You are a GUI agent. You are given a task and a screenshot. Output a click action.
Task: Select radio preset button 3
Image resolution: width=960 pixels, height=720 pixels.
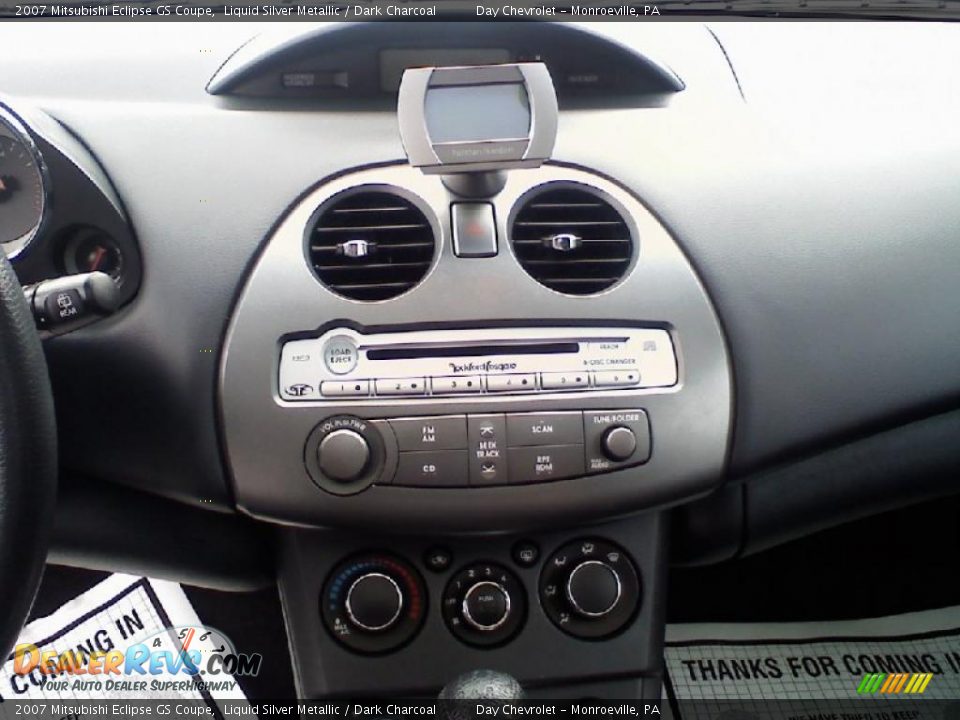[456, 385]
